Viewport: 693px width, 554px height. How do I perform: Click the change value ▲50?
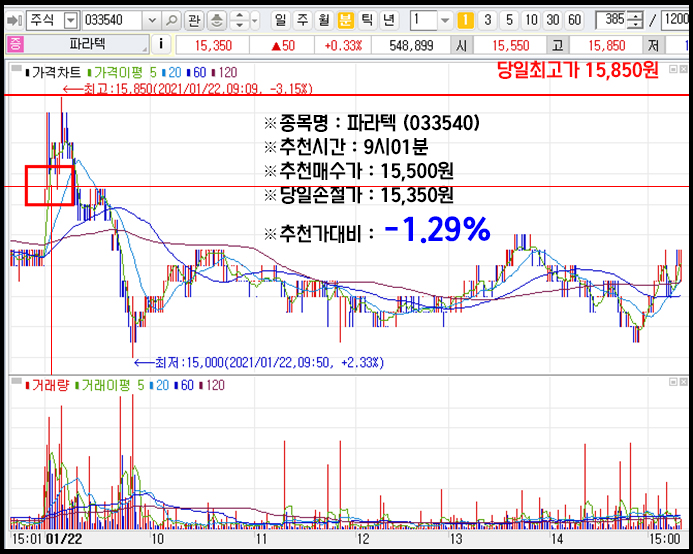click(x=283, y=46)
